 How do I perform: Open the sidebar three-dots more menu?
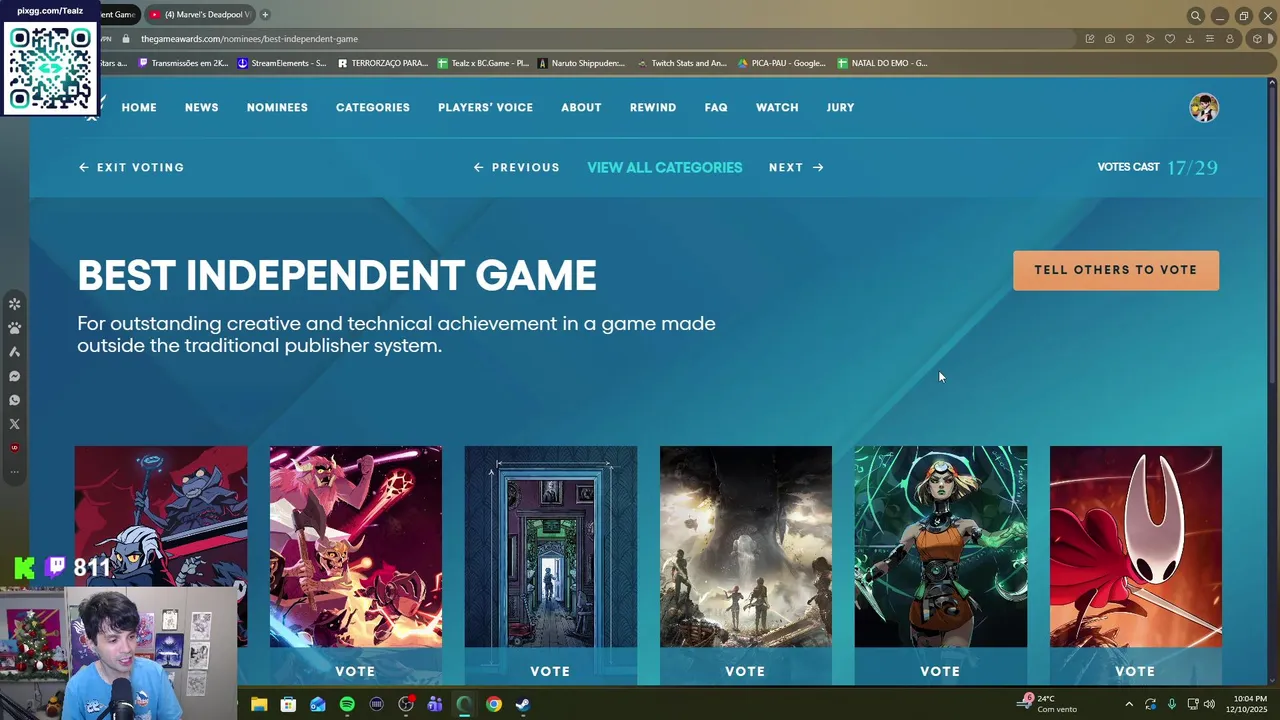pos(14,471)
